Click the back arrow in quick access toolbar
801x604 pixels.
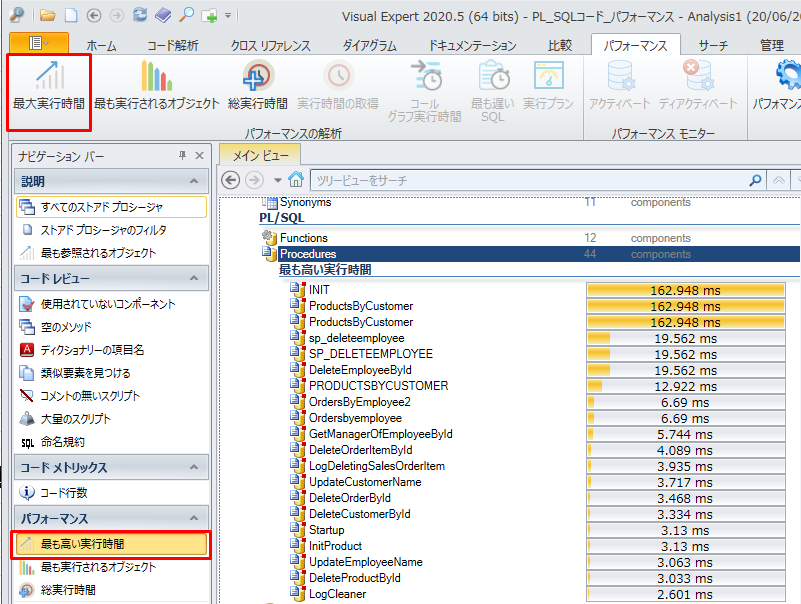94,16
